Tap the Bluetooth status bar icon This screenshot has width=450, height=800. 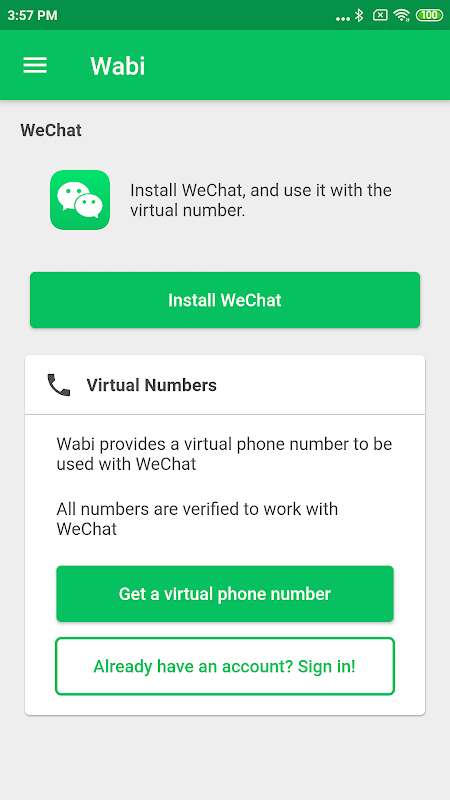(x=359, y=15)
